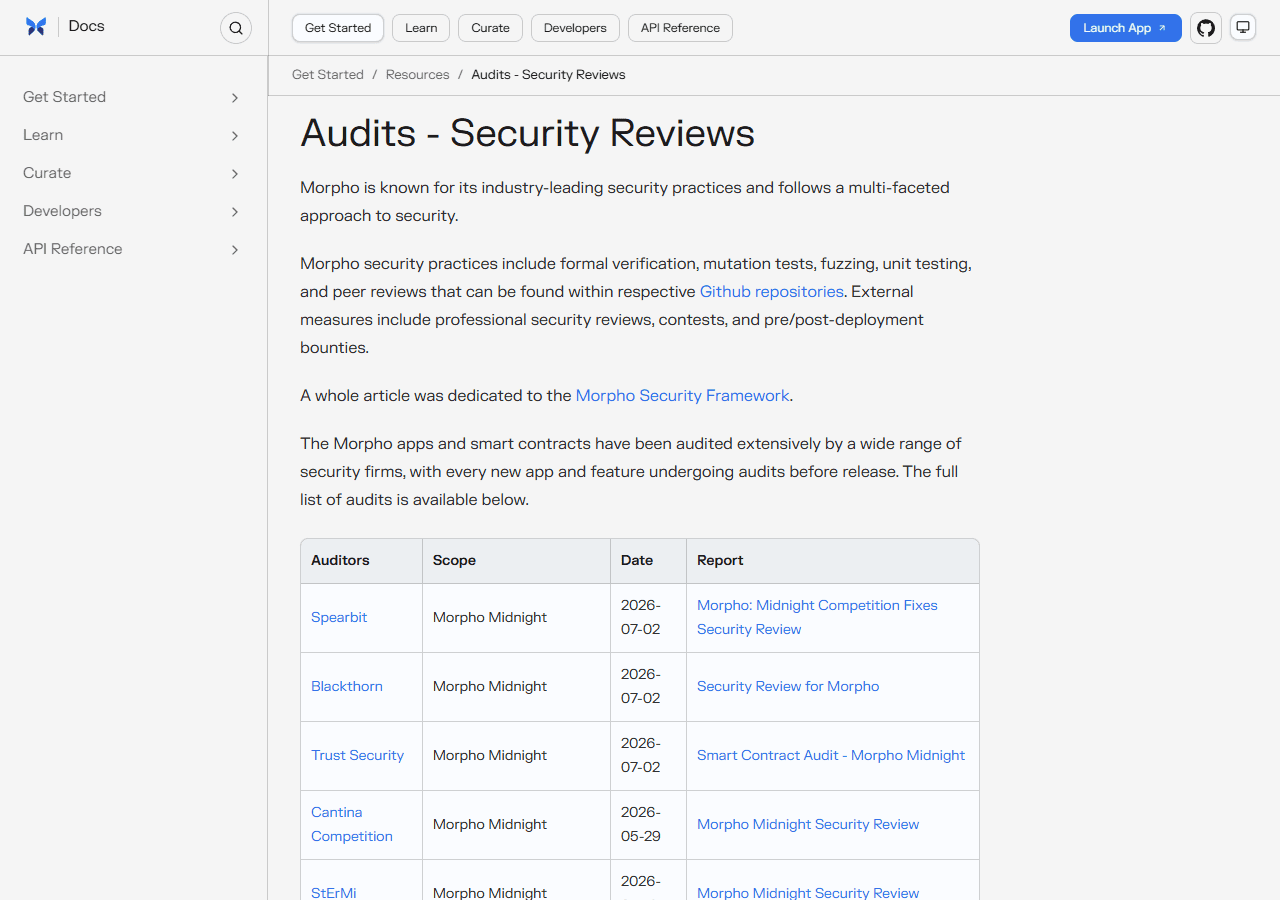
Task: Open Morpho: Midnight Competition Fixes Security Review report
Action: pyautogui.click(x=817, y=618)
